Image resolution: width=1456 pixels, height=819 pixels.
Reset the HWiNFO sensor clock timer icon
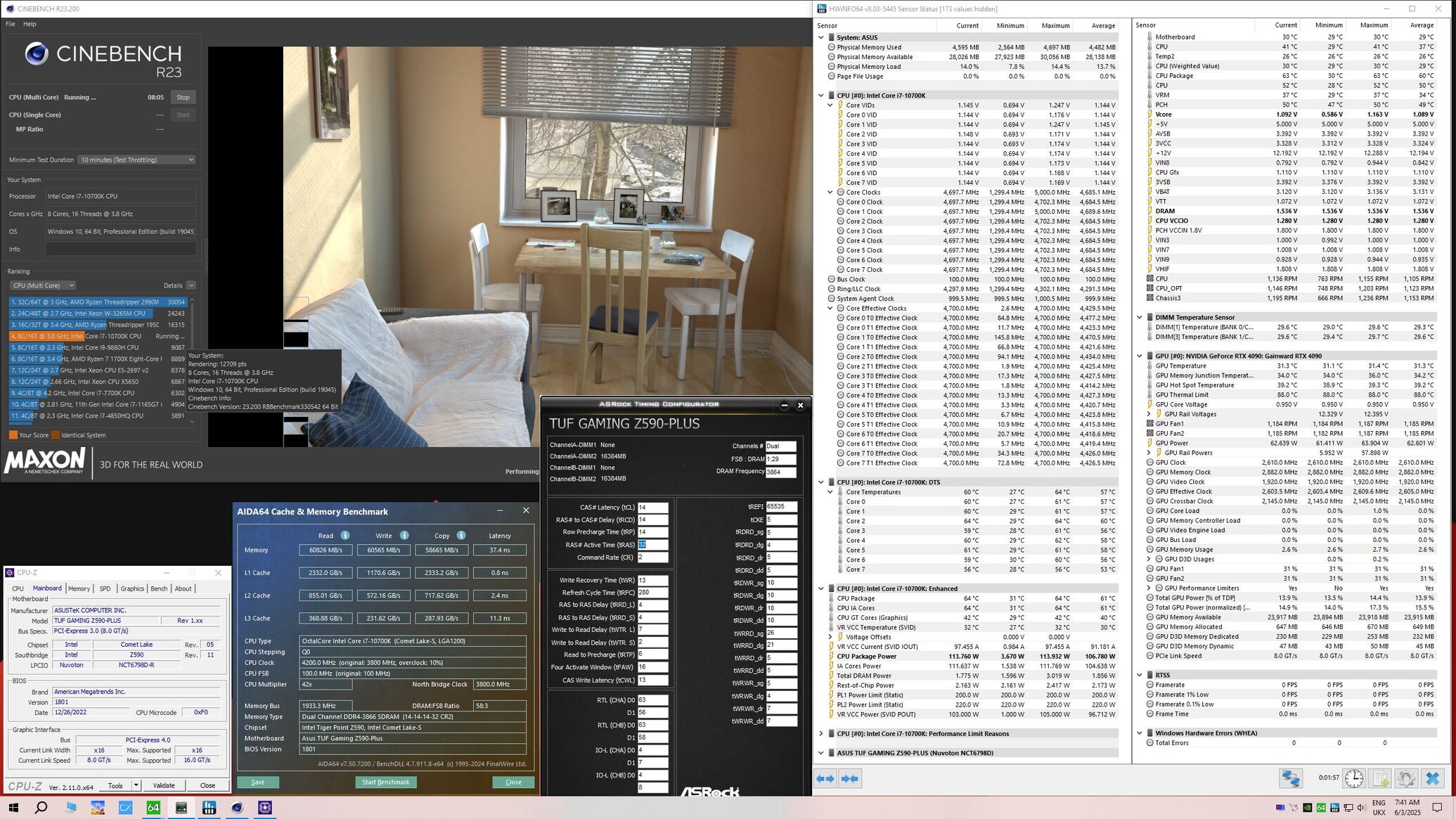[1354, 778]
